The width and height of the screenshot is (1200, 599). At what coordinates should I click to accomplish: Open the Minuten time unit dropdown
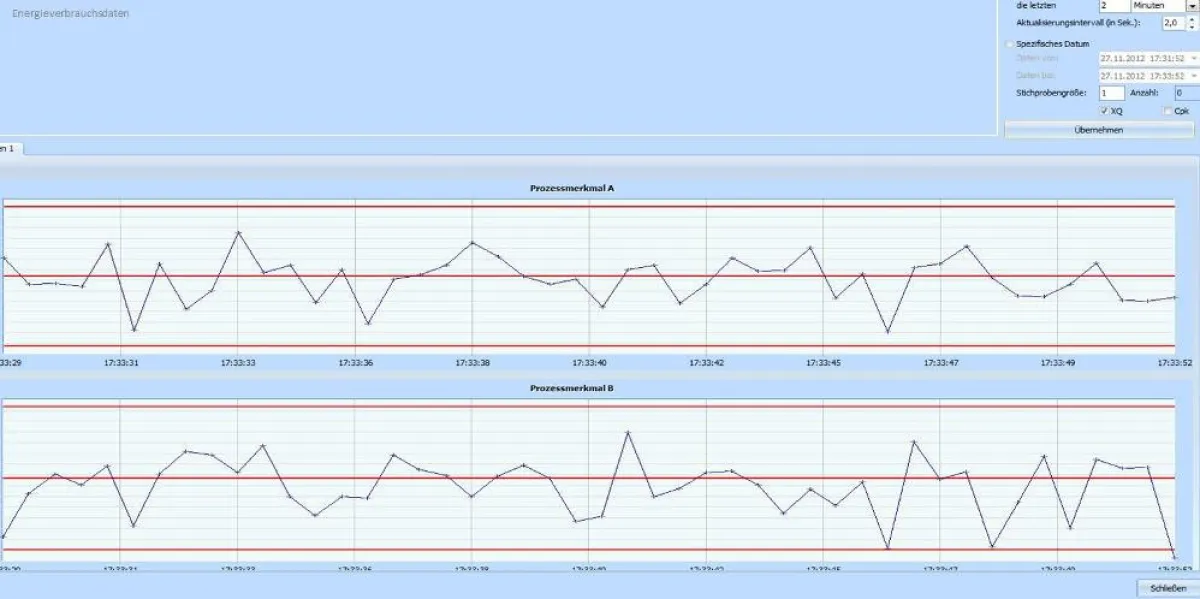coord(1190,5)
